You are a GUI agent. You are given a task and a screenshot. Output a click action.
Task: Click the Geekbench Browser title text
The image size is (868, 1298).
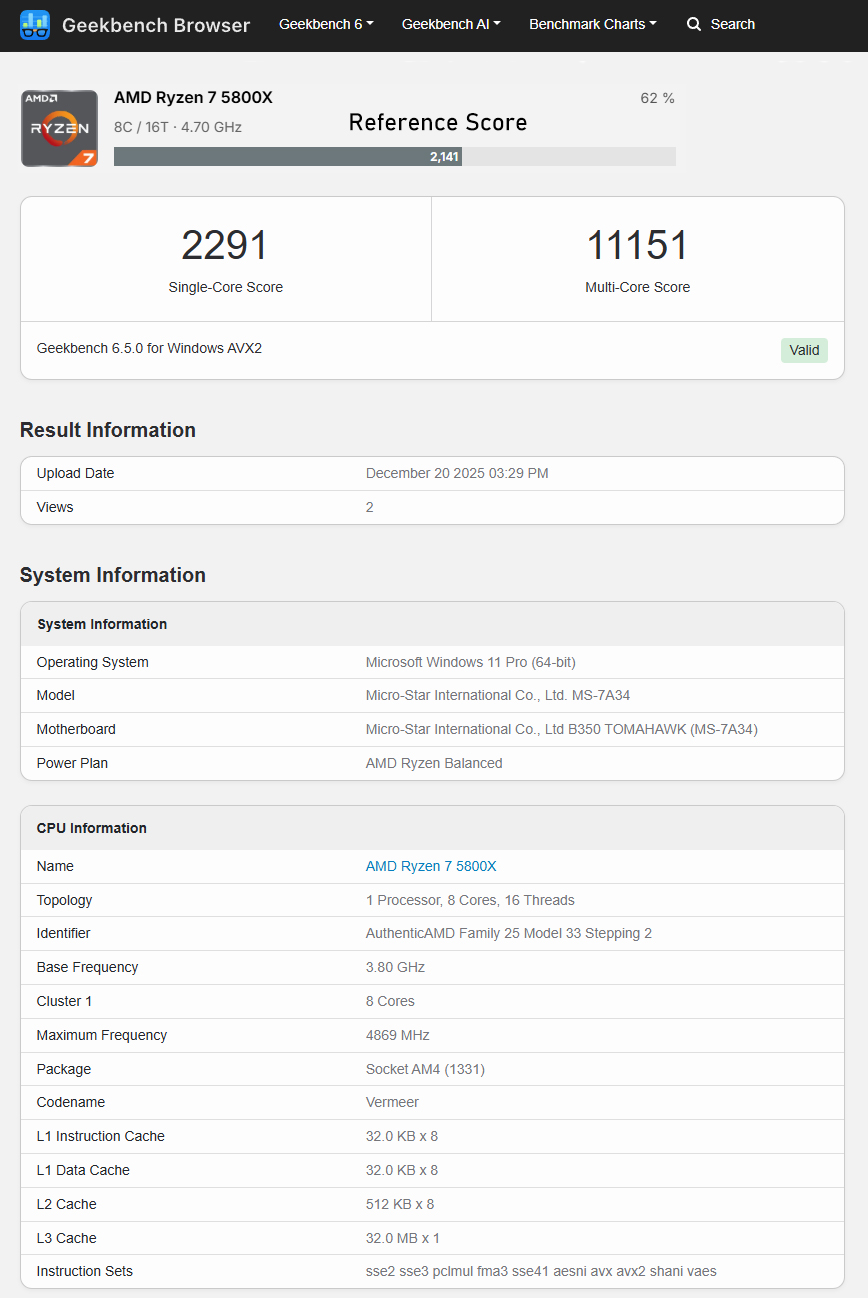(156, 25)
